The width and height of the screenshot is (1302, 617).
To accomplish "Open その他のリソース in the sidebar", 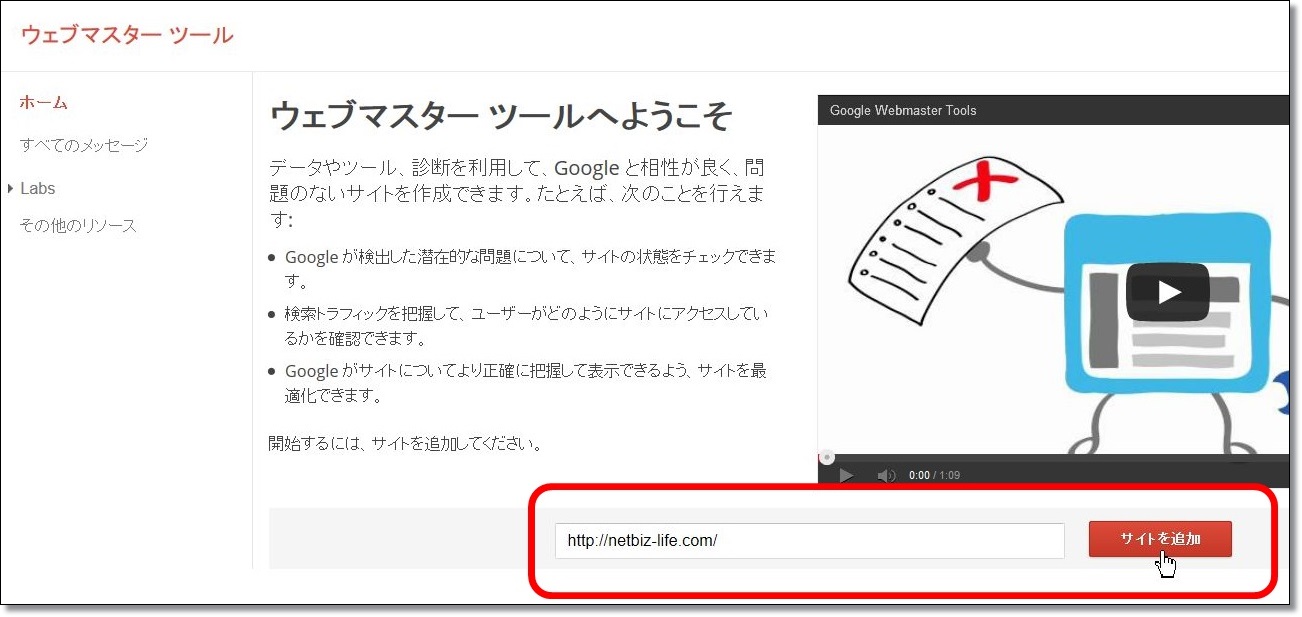I will tap(78, 226).
